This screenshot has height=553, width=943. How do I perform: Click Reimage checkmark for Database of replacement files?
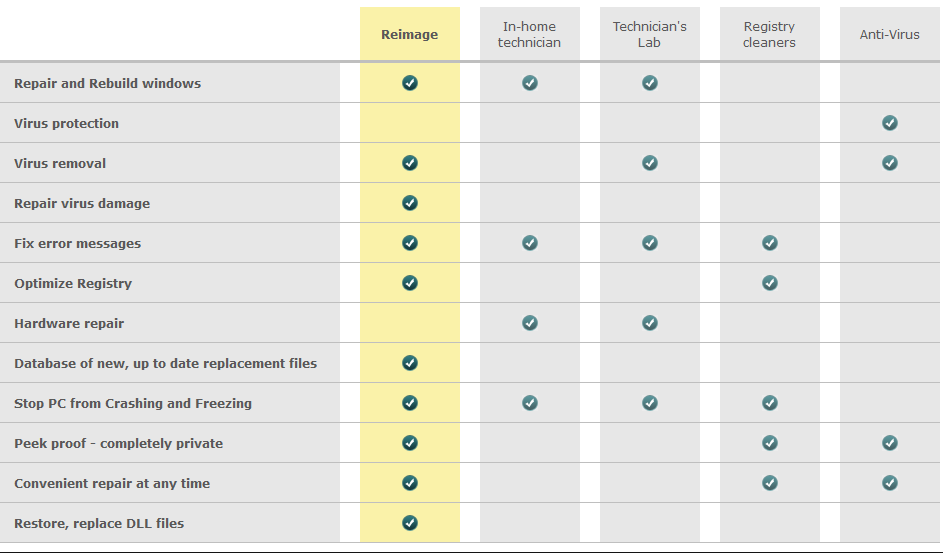pos(410,363)
